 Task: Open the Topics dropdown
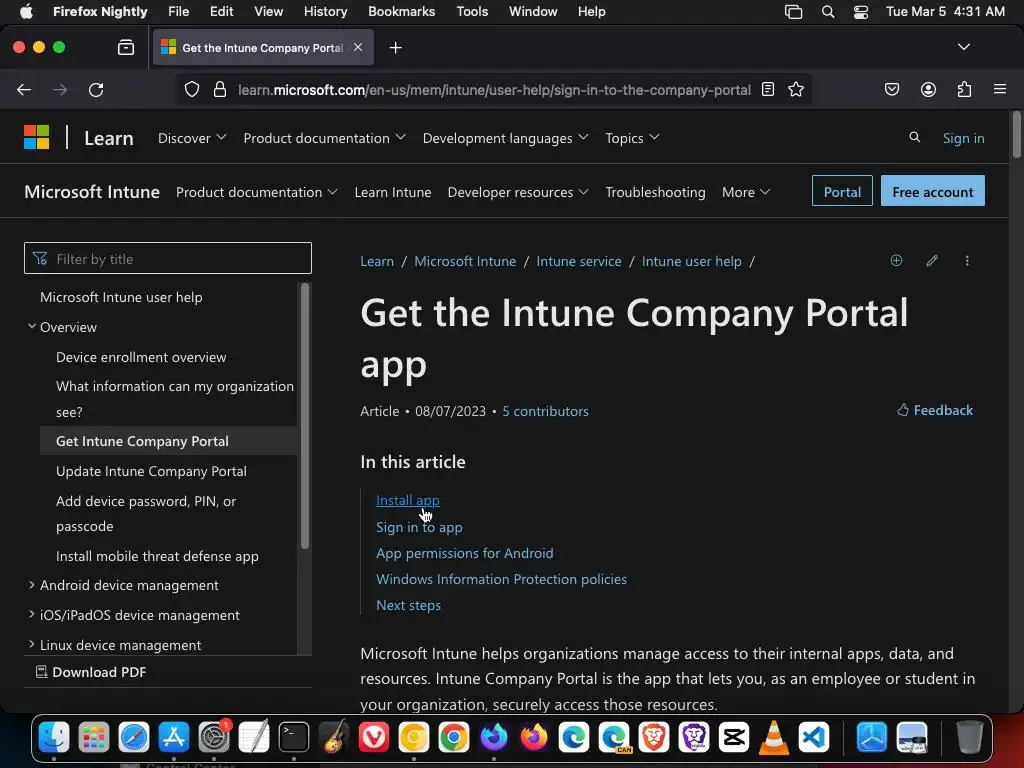(632, 138)
